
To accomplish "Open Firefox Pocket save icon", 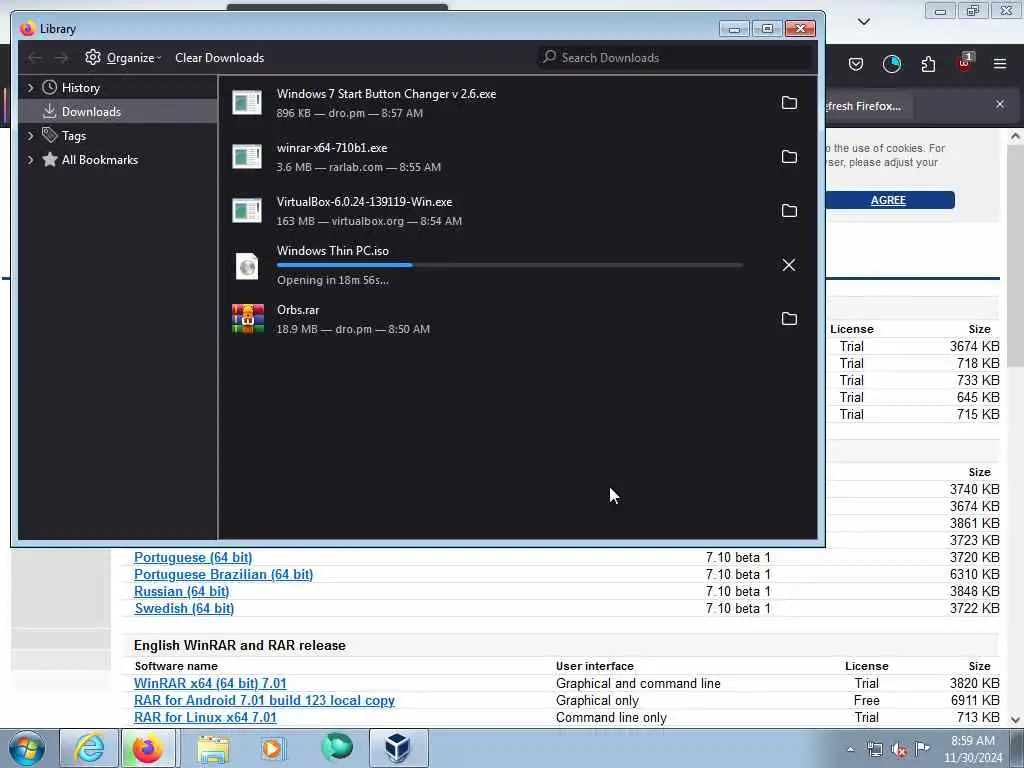I will point(856,64).
